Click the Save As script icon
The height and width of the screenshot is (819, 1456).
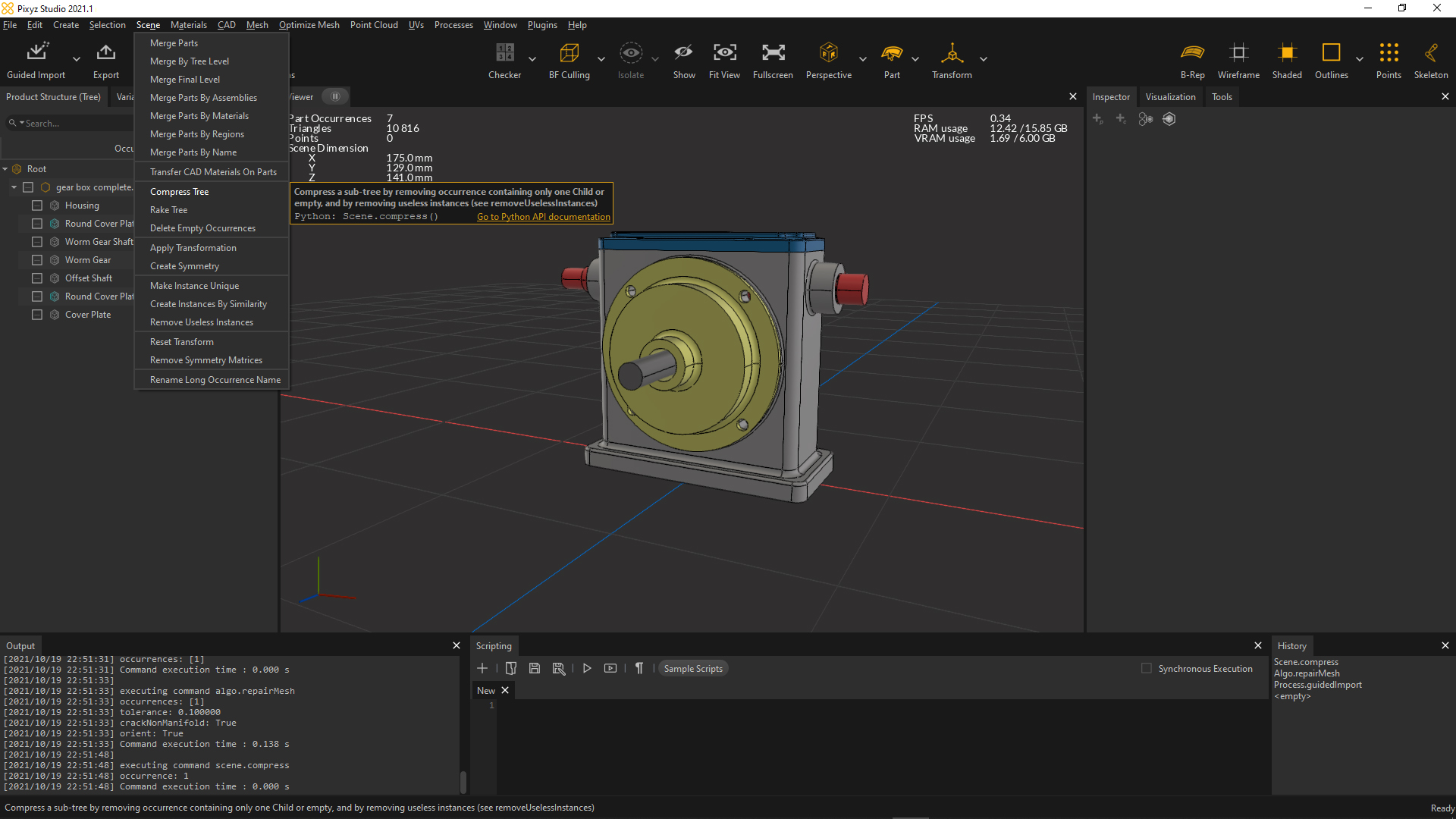click(x=559, y=668)
